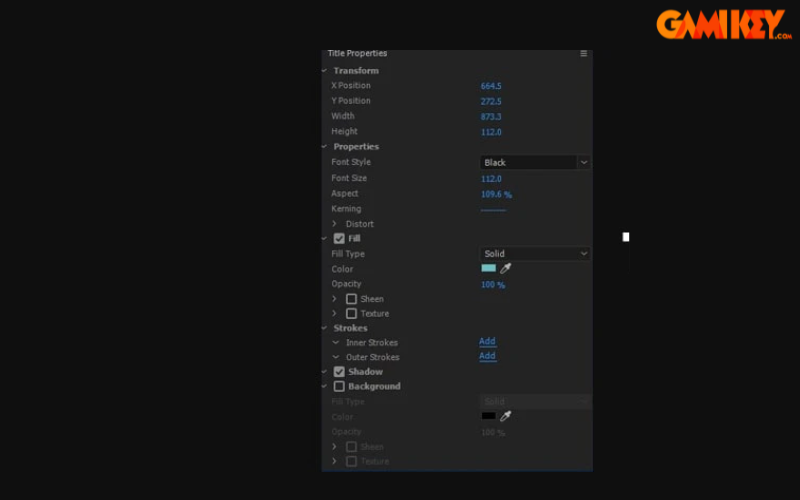Select the dimmed Background Opacity 100 %
The width and height of the screenshot is (800, 500).
pyautogui.click(x=493, y=433)
